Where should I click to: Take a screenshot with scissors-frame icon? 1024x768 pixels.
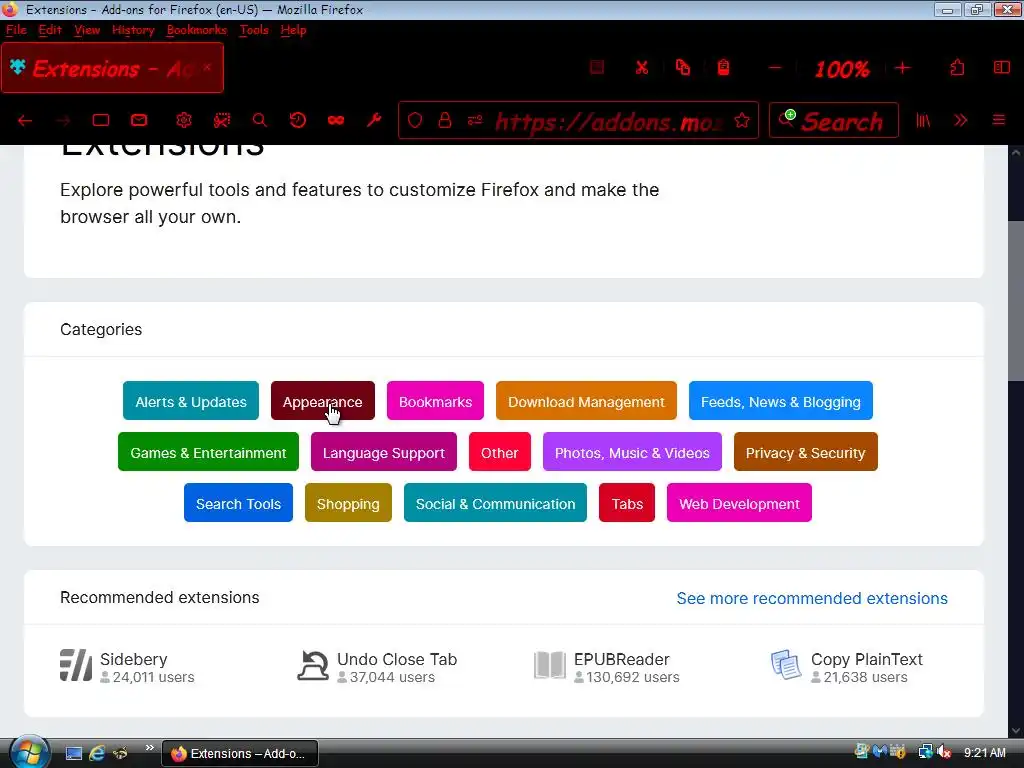tap(222, 120)
